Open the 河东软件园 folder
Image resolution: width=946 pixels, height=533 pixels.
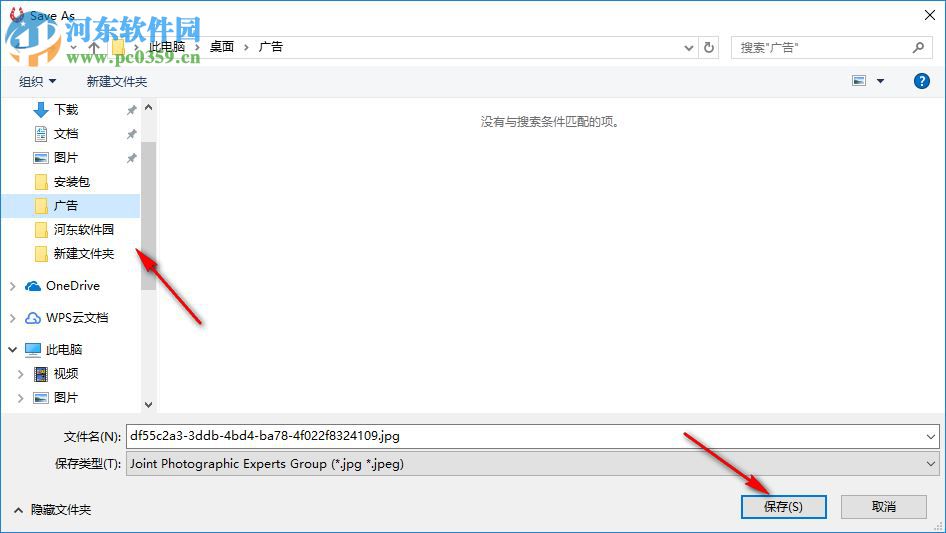83,229
